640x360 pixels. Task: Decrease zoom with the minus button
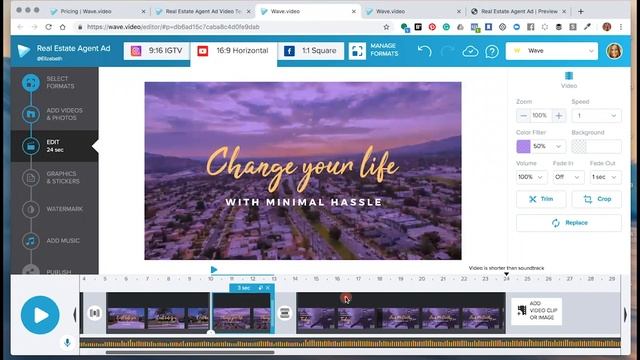523,116
